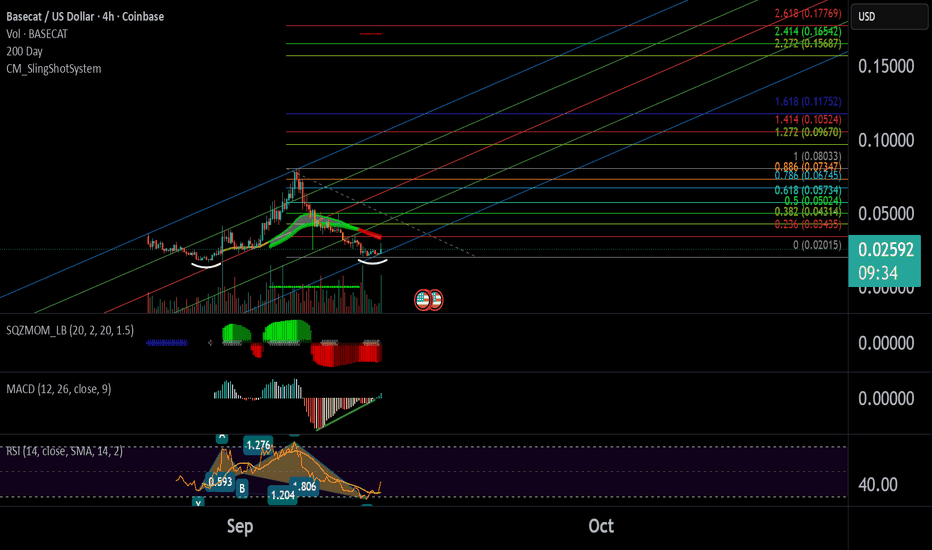Select the 200 Day indicator legend
The image size is (932, 550).
[24, 51]
